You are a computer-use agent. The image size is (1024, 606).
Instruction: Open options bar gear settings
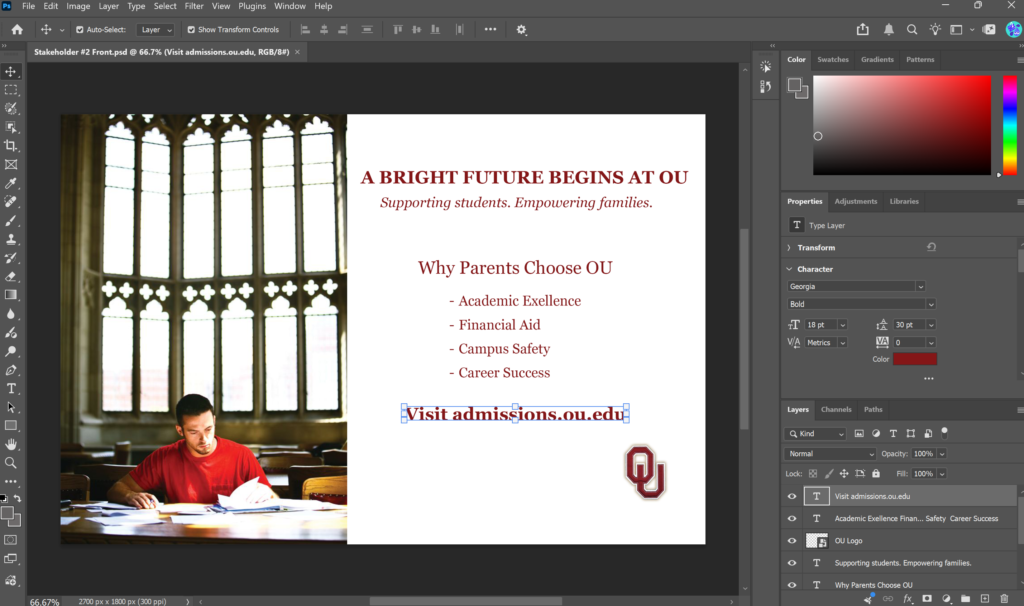(x=521, y=29)
